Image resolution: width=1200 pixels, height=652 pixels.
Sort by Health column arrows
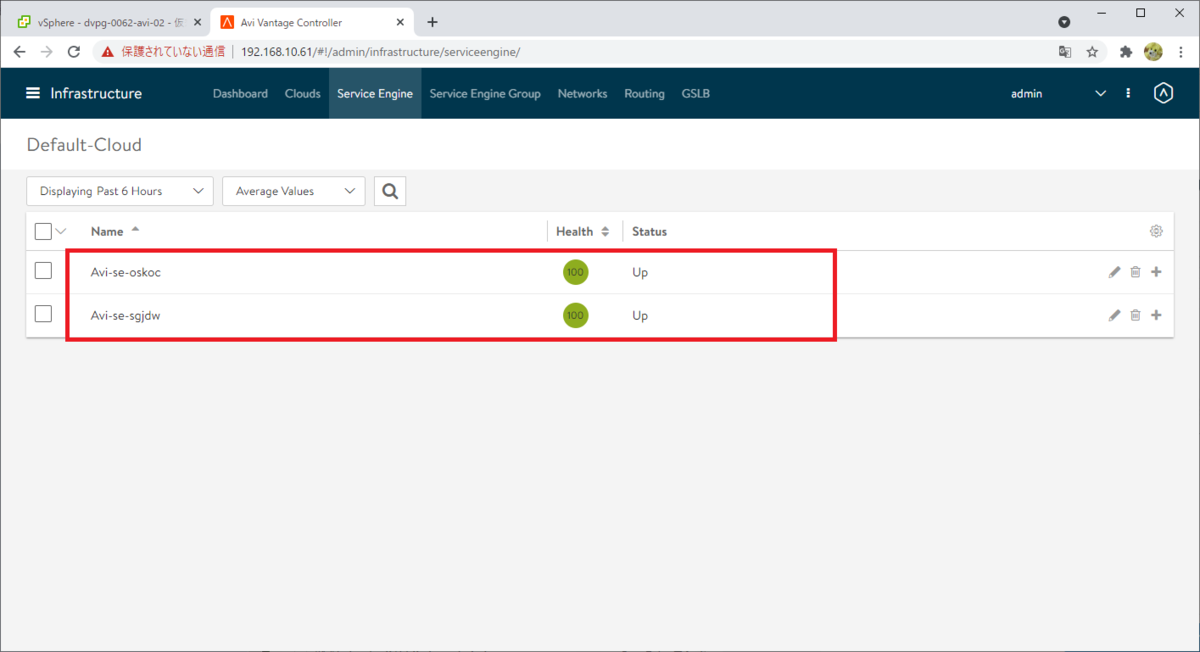604,231
